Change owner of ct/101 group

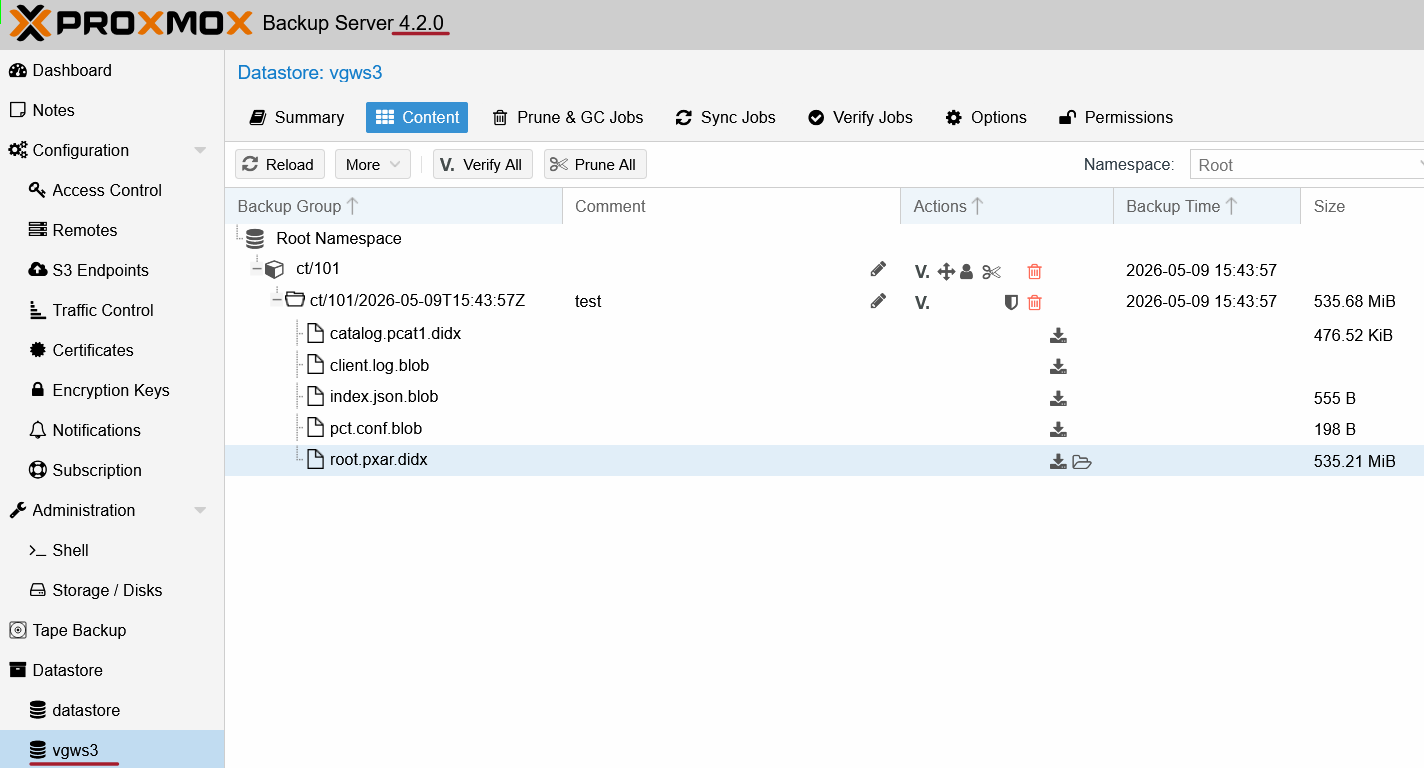(966, 271)
